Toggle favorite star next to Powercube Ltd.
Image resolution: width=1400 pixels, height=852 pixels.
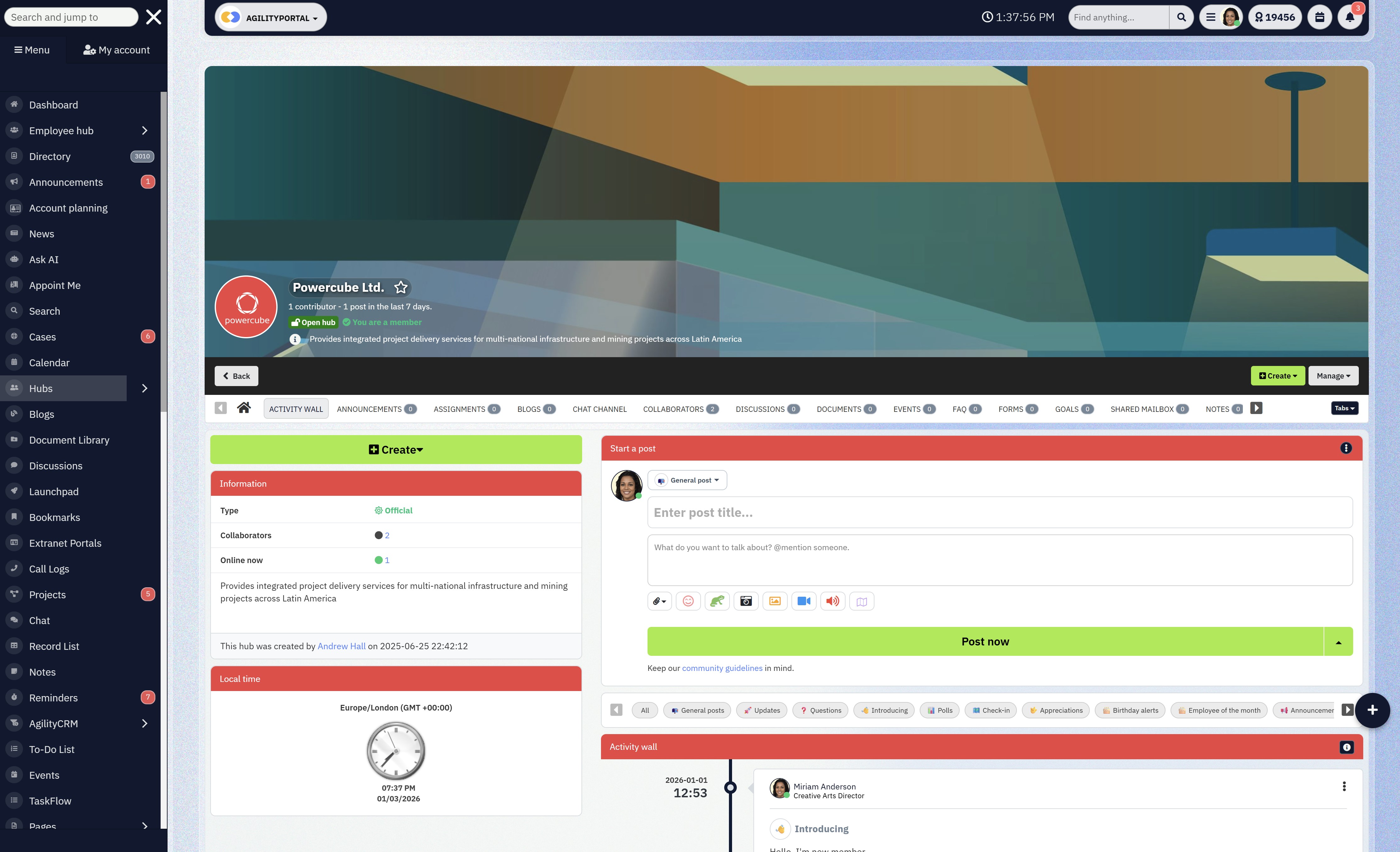[400, 288]
